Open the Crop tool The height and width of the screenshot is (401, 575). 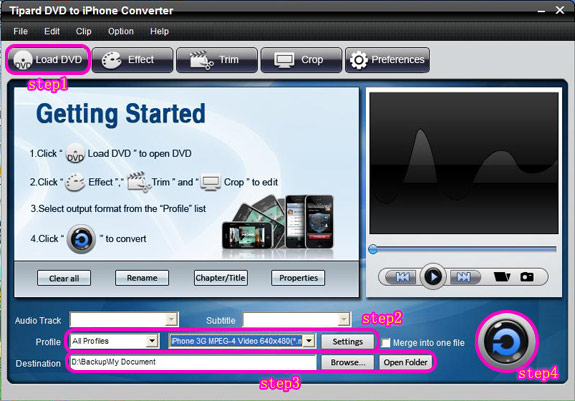point(301,60)
